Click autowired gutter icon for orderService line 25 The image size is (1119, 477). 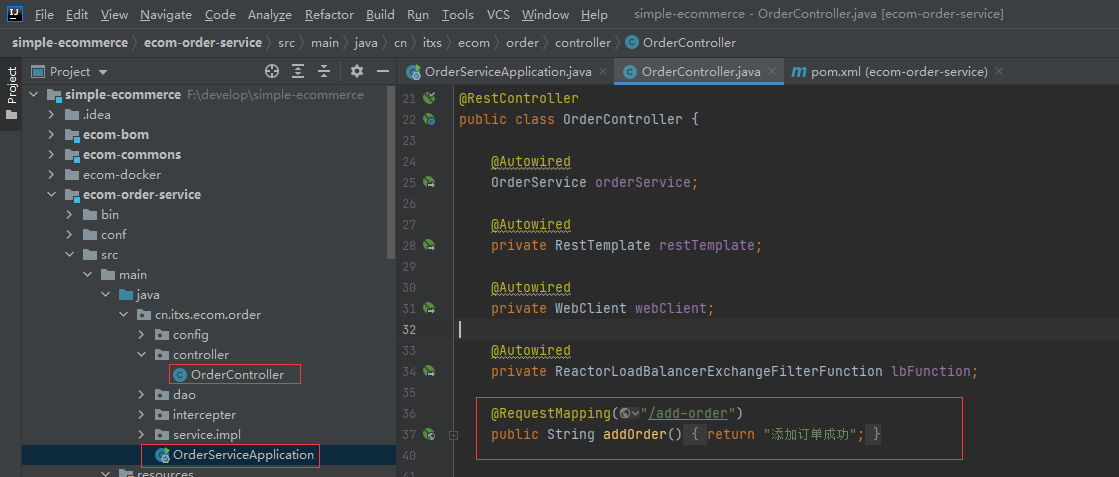(429, 182)
